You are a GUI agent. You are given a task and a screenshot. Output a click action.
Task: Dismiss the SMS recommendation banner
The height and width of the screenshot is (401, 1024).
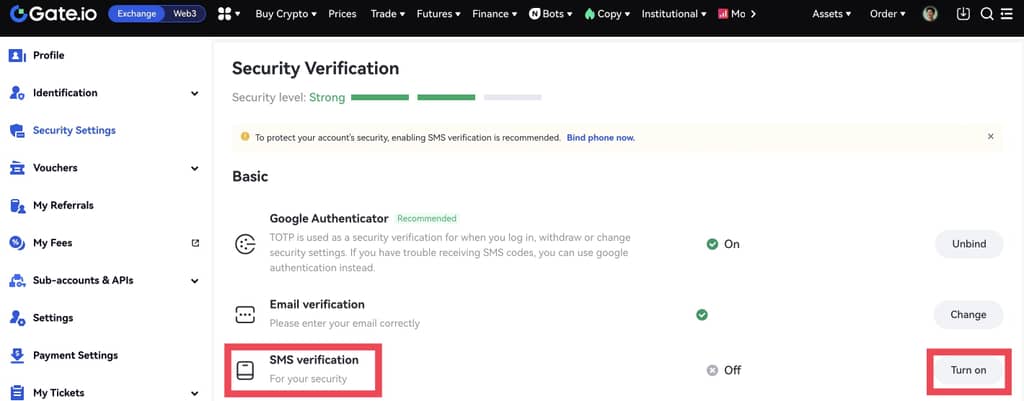[x=991, y=136]
